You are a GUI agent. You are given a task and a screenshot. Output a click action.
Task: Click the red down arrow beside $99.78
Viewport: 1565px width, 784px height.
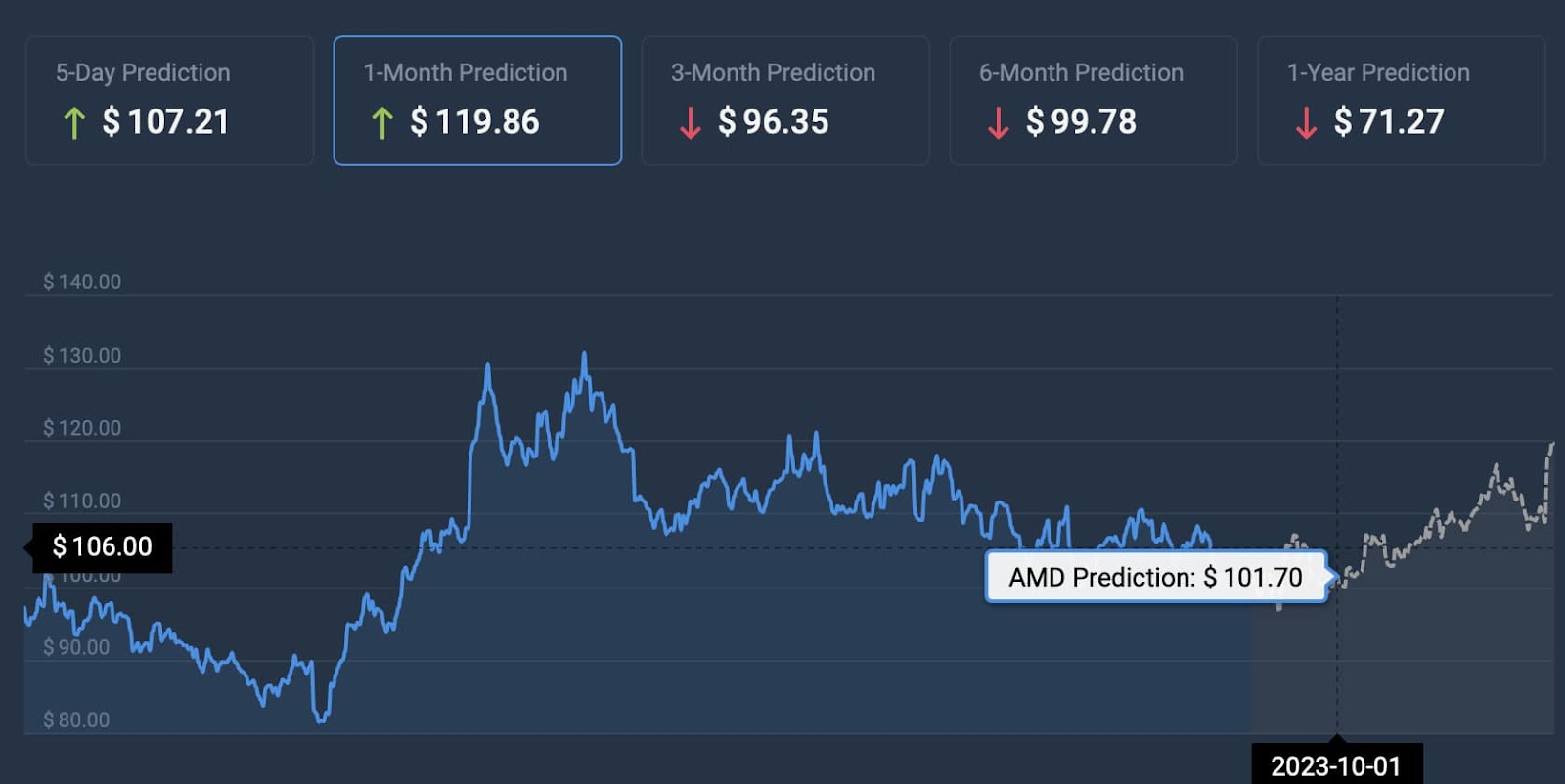click(x=998, y=123)
